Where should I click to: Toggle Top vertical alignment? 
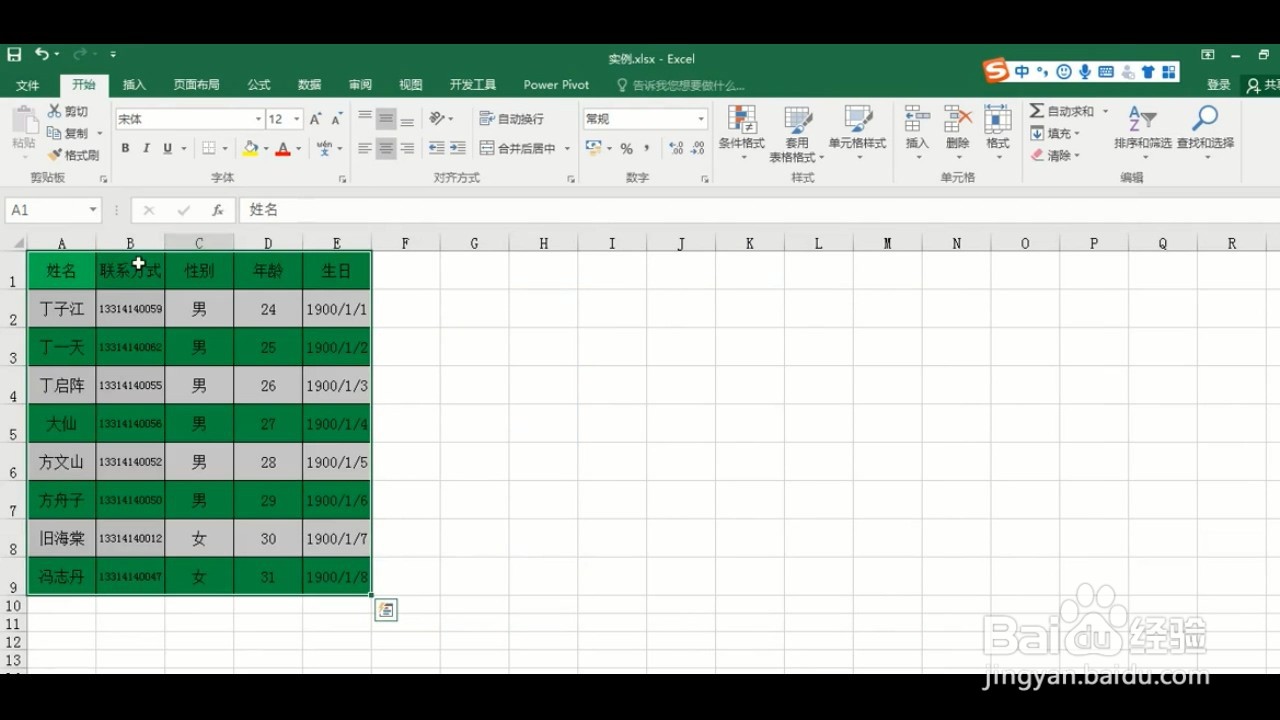(x=365, y=118)
